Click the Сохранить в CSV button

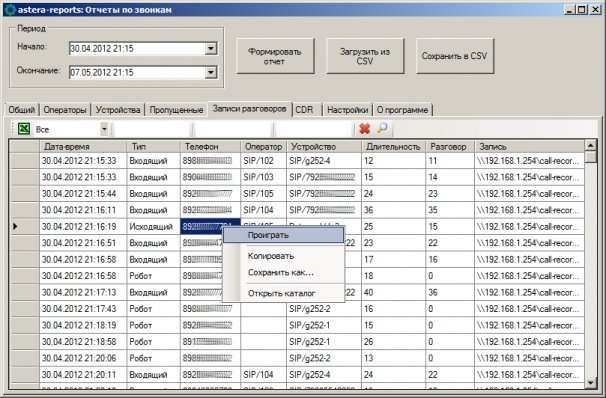pyautogui.click(x=454, y=56)
